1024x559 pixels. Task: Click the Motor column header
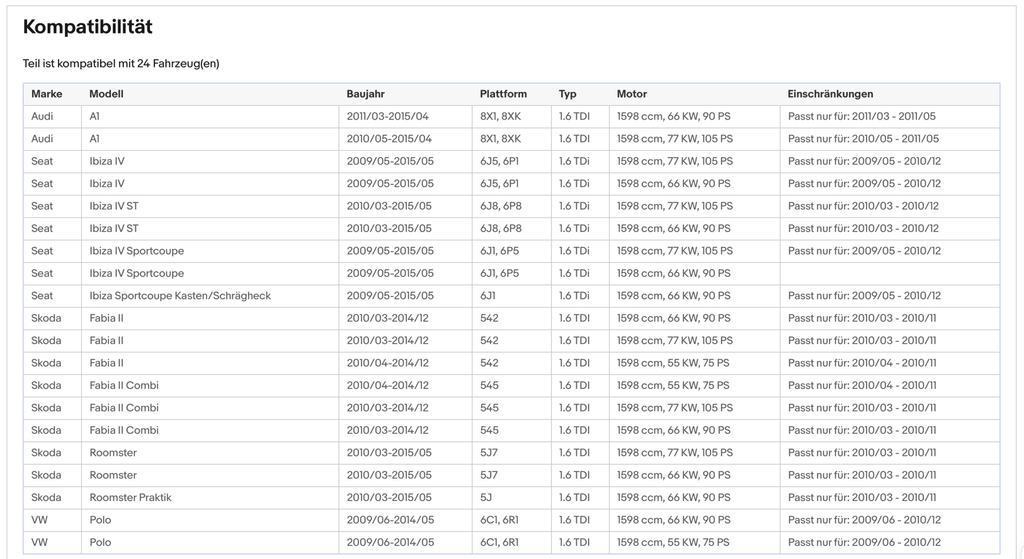[632, 94]
